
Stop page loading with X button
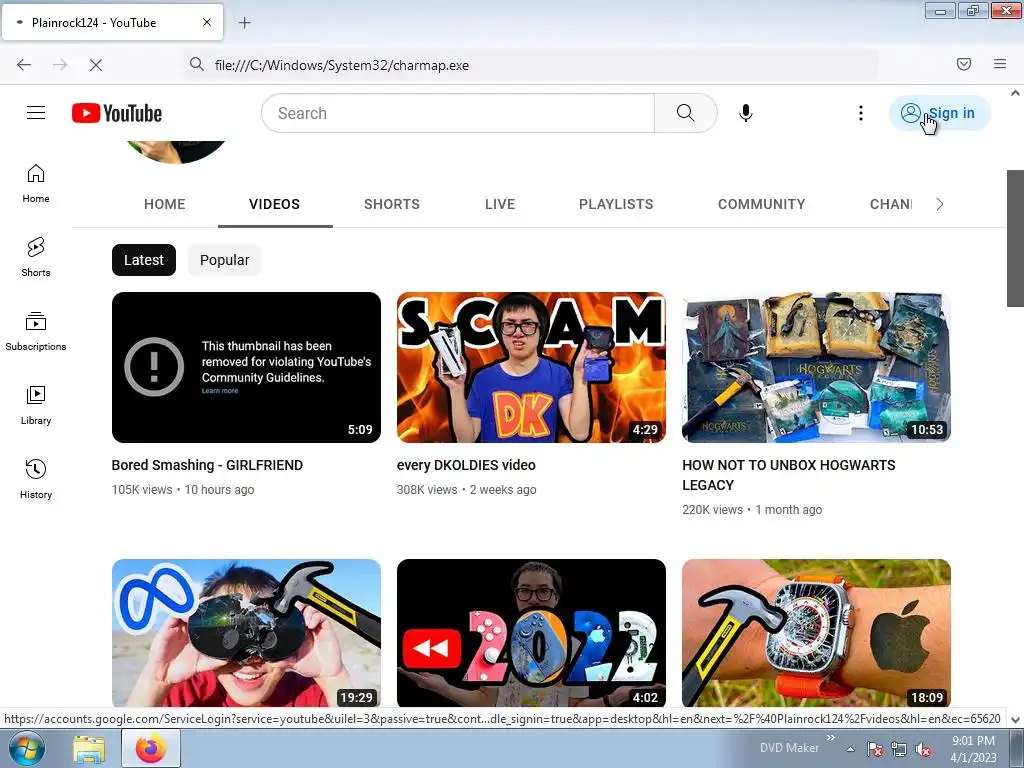96,65
